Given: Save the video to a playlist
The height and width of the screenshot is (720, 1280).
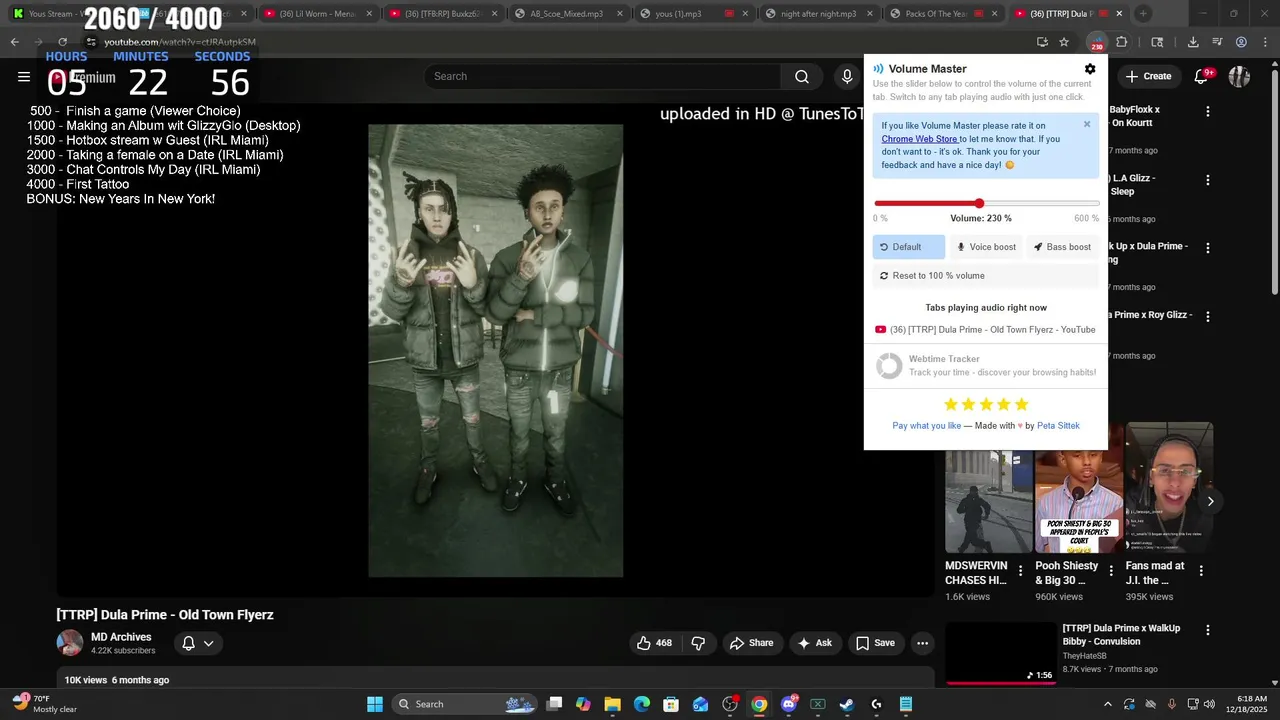Looking at the screenshot, I should coord(875,643).
